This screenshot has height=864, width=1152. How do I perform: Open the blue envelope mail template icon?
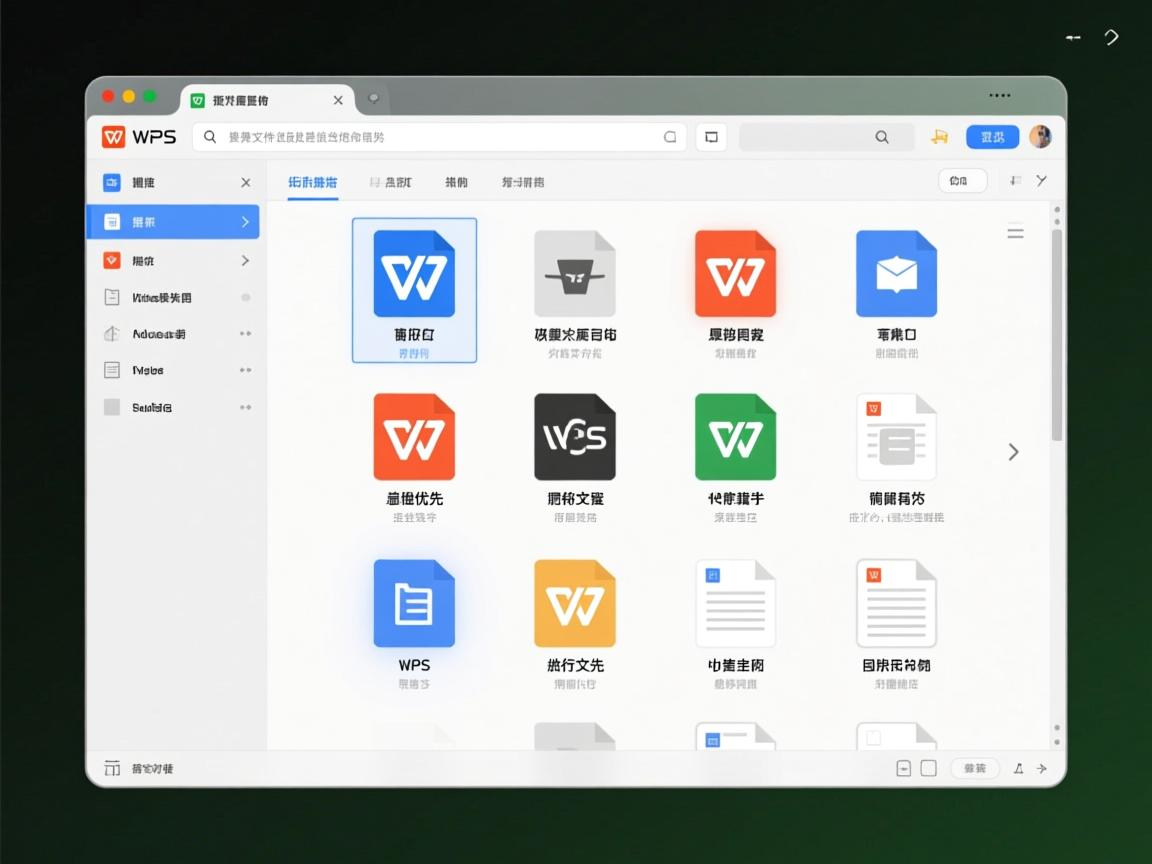pyautogui.click(x=897, y=272)
